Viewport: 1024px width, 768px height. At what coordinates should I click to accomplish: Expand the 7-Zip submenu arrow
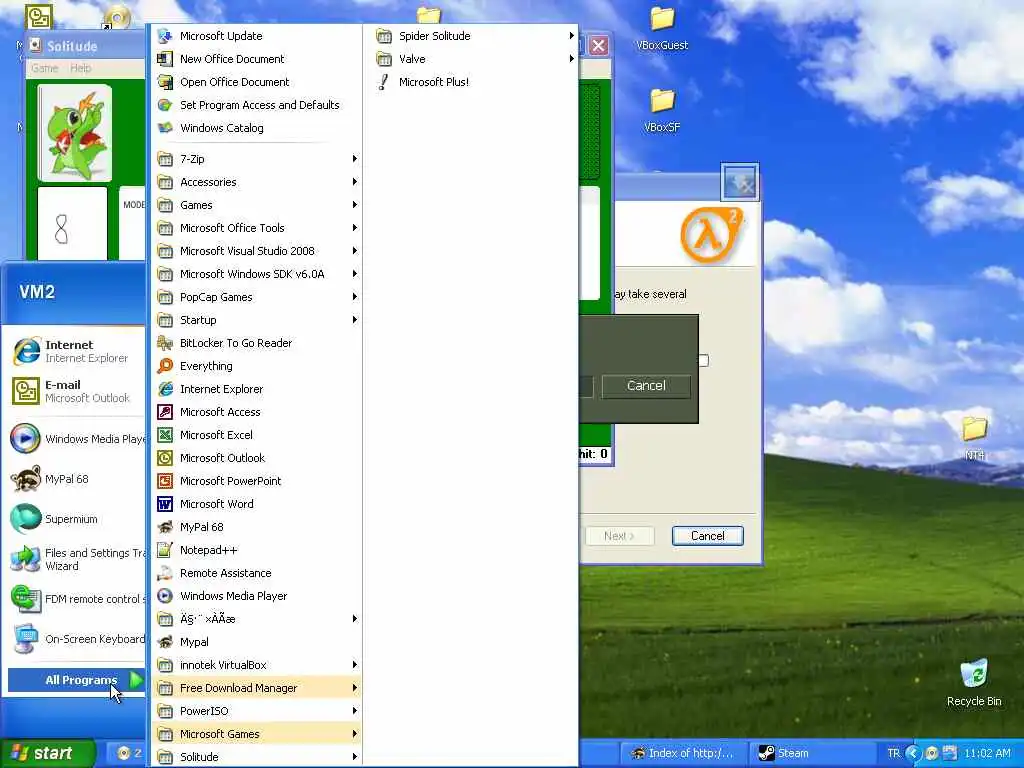pyautogui.click(x=355, y=159)
